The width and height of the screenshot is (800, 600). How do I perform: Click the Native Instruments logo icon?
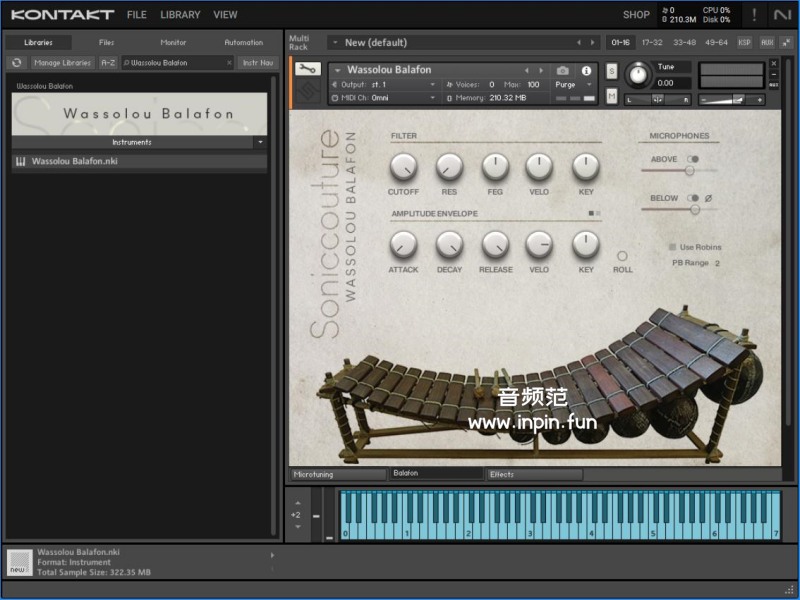pyautogui.click(x=782, y=15)
